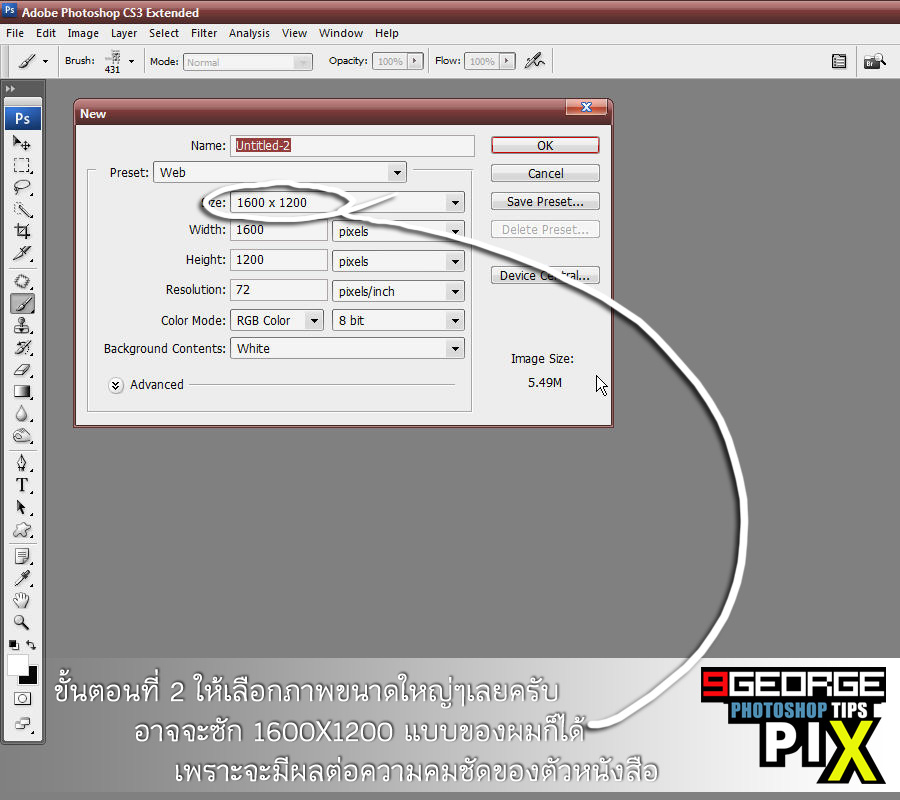Open Background Contents White dropdown
The image size is (900, 800).
[347, 348]
